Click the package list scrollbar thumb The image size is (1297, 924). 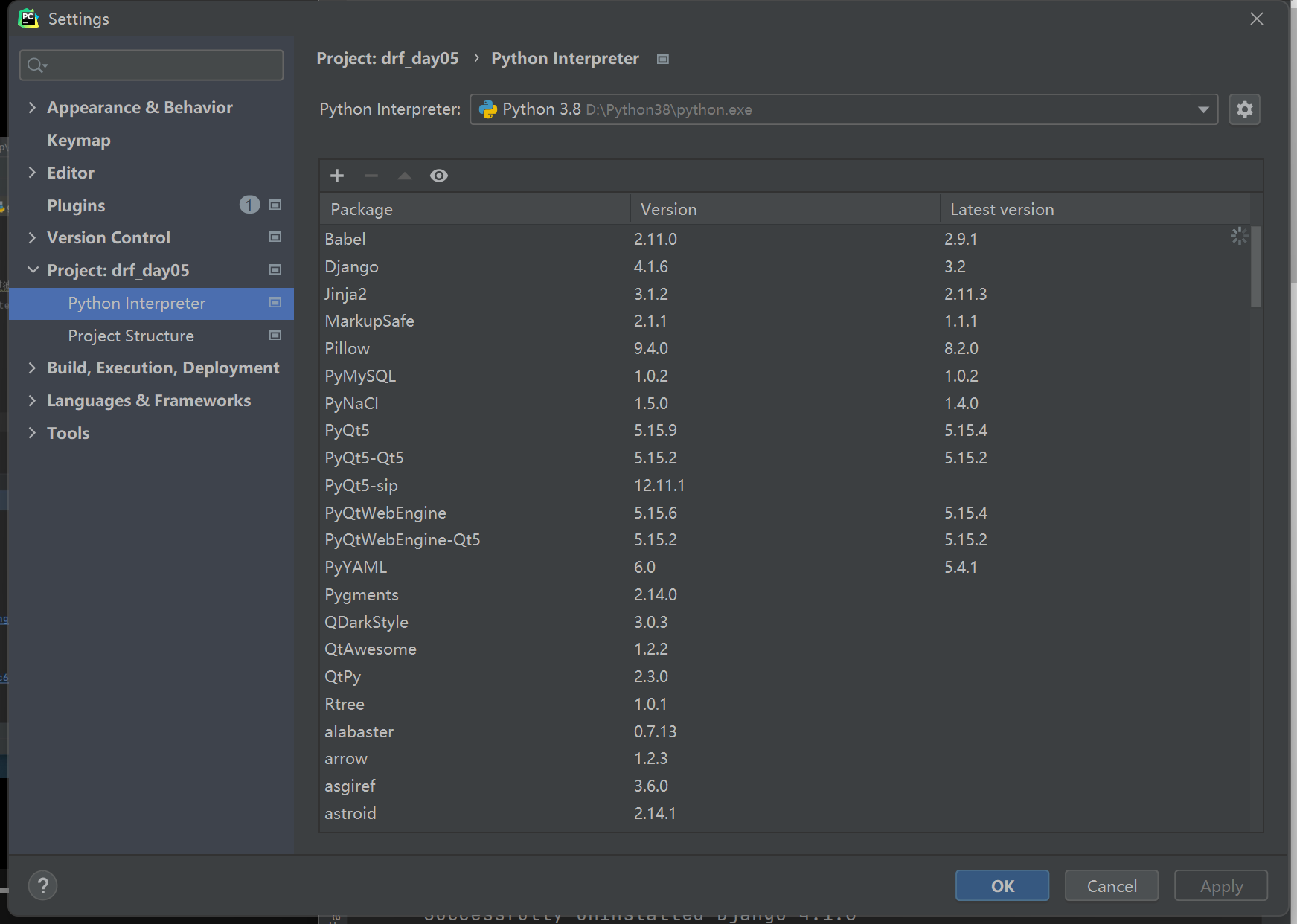(1256, 266)
